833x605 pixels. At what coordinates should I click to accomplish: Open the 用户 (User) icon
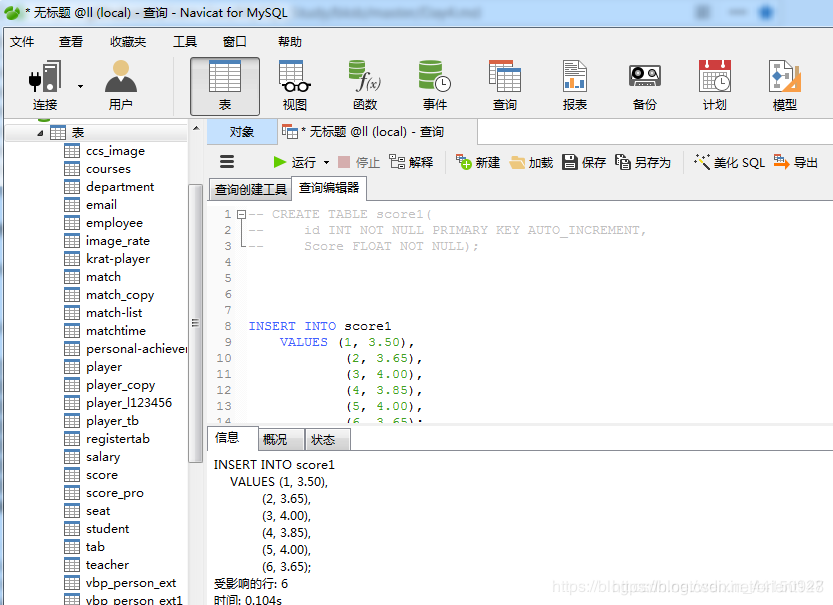(x=121, y=85)
